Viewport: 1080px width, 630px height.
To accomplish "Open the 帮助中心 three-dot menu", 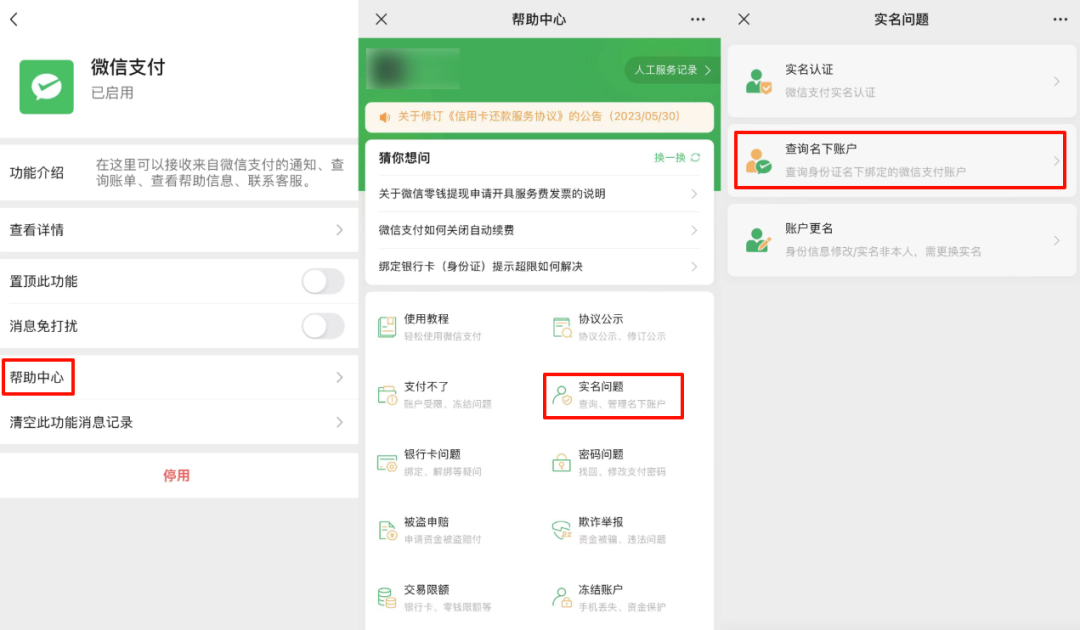I will pos(698,19).
